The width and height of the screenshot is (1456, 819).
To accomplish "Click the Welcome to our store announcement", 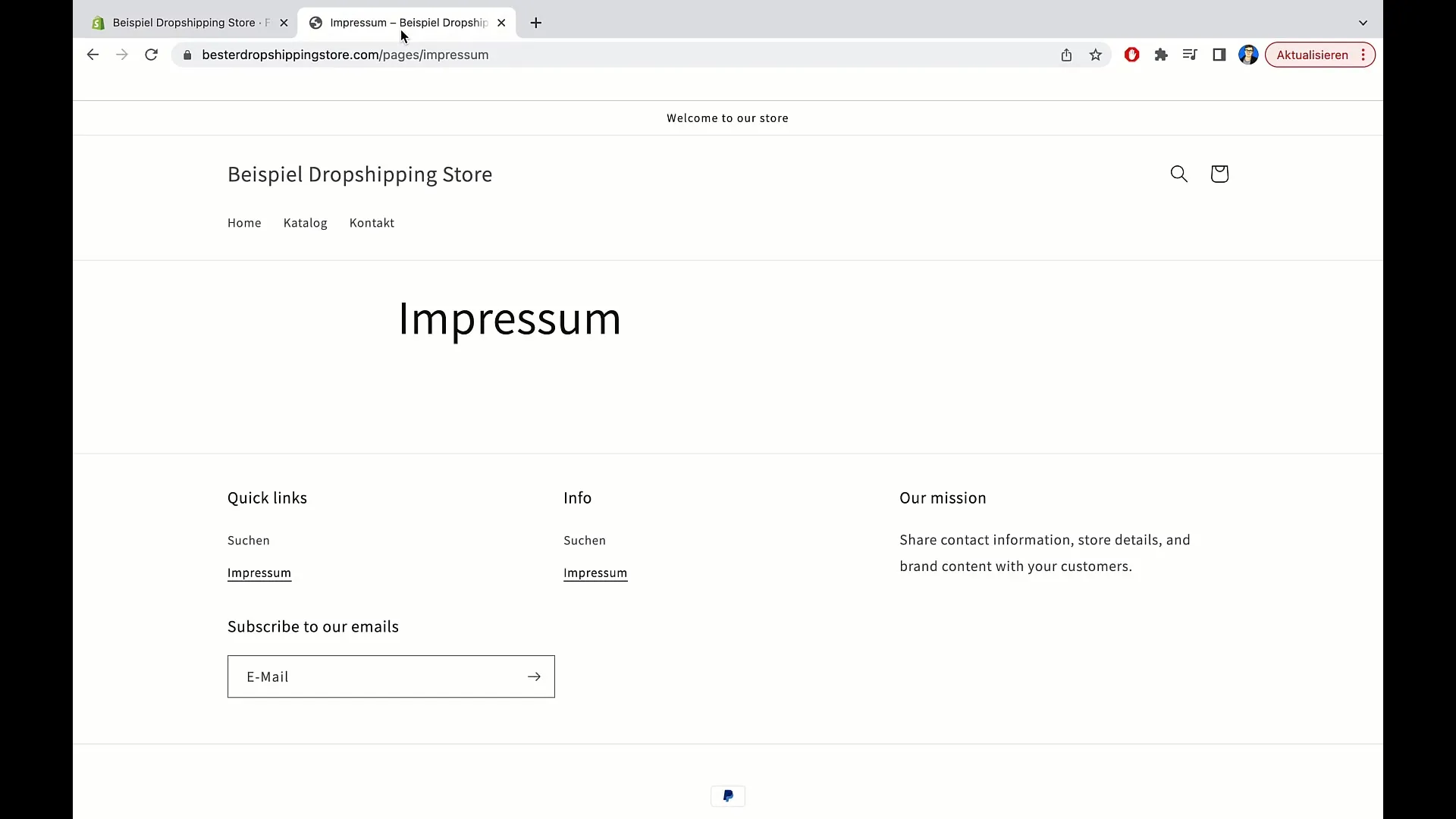I will tap(727, 118).
